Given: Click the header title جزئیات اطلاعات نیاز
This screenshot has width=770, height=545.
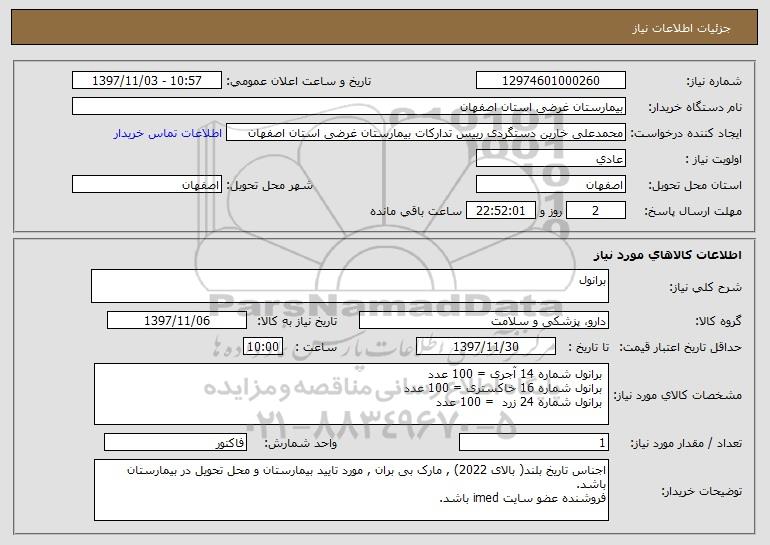Looking at the screenshot, I should click(681, 28).
